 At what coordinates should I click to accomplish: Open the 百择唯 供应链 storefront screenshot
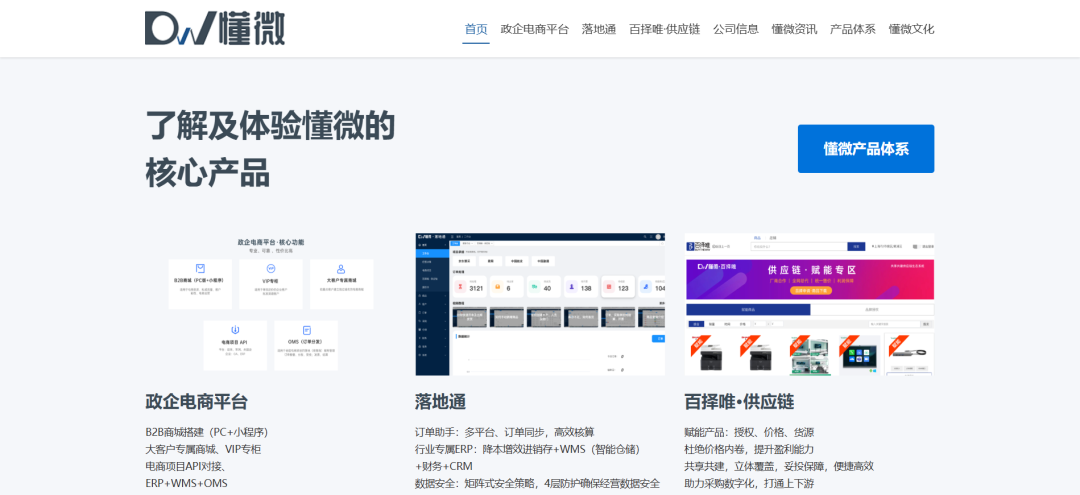pos(809,304)
